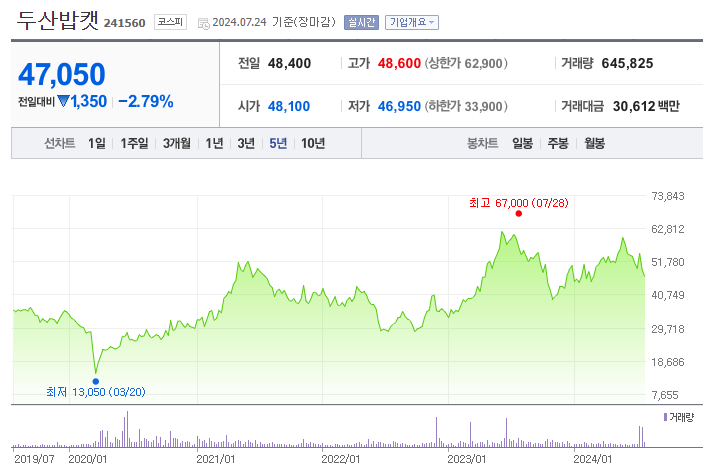Open the 기업개요 dropdown

click(x=412, y=22)
